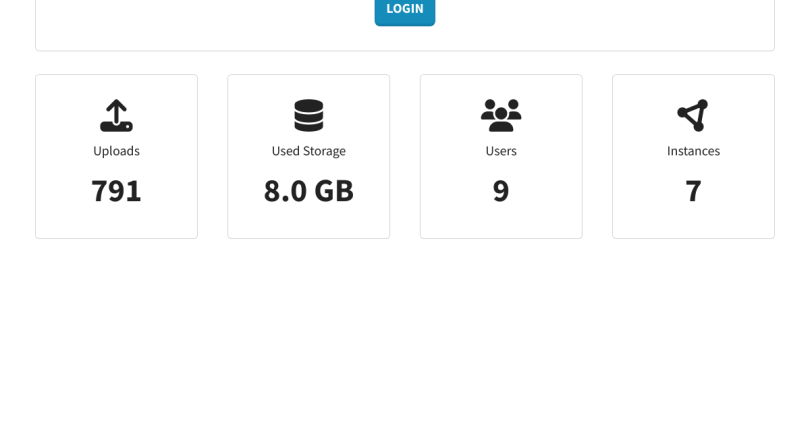Select the "Instances" label text
This screenshot has height=424, width=810.
pyautogui.click(x=693, y=151)
